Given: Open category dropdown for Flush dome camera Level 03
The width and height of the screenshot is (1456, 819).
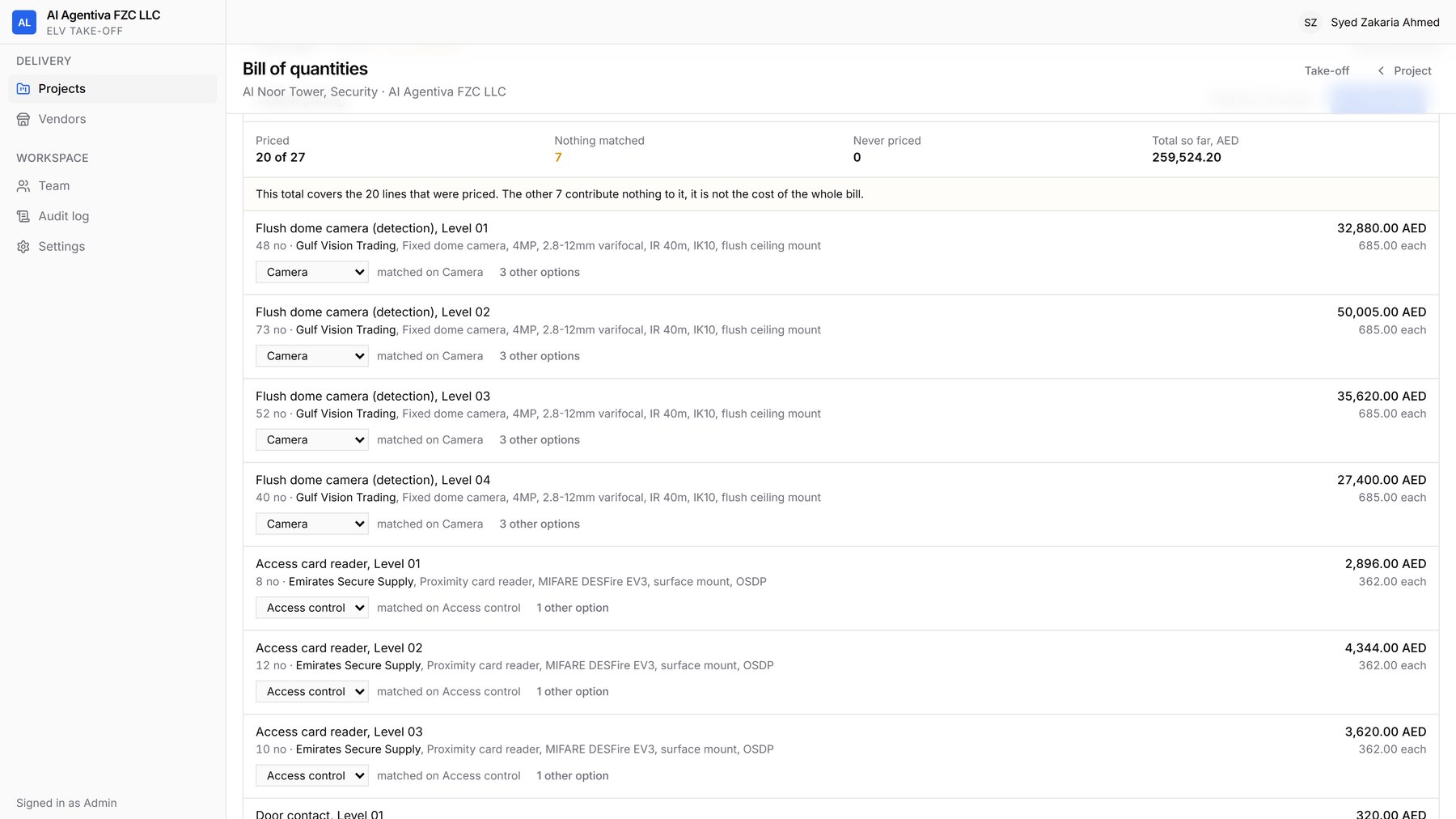Looking at the screenshot, I should point(312,439).
